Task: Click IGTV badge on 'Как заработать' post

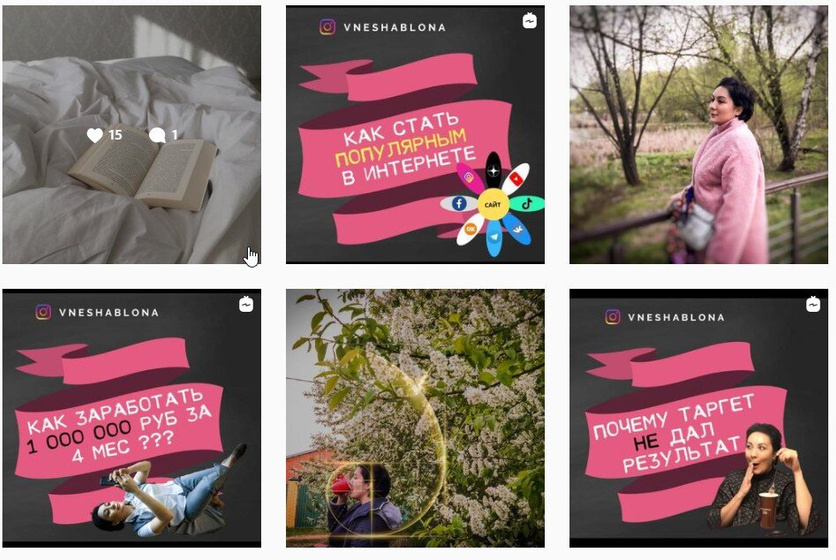Action: tap(246, 305)
